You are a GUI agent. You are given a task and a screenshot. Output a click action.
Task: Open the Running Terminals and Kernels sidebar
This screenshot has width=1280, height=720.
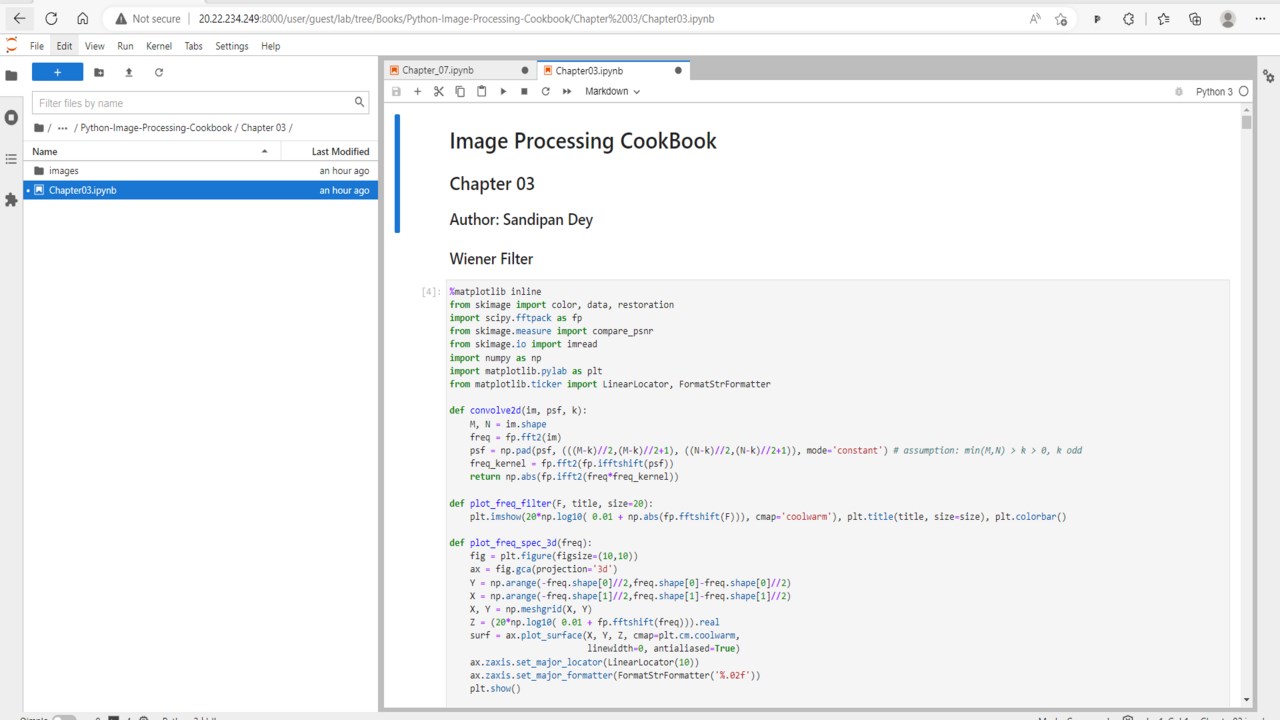tap(11, 118)
